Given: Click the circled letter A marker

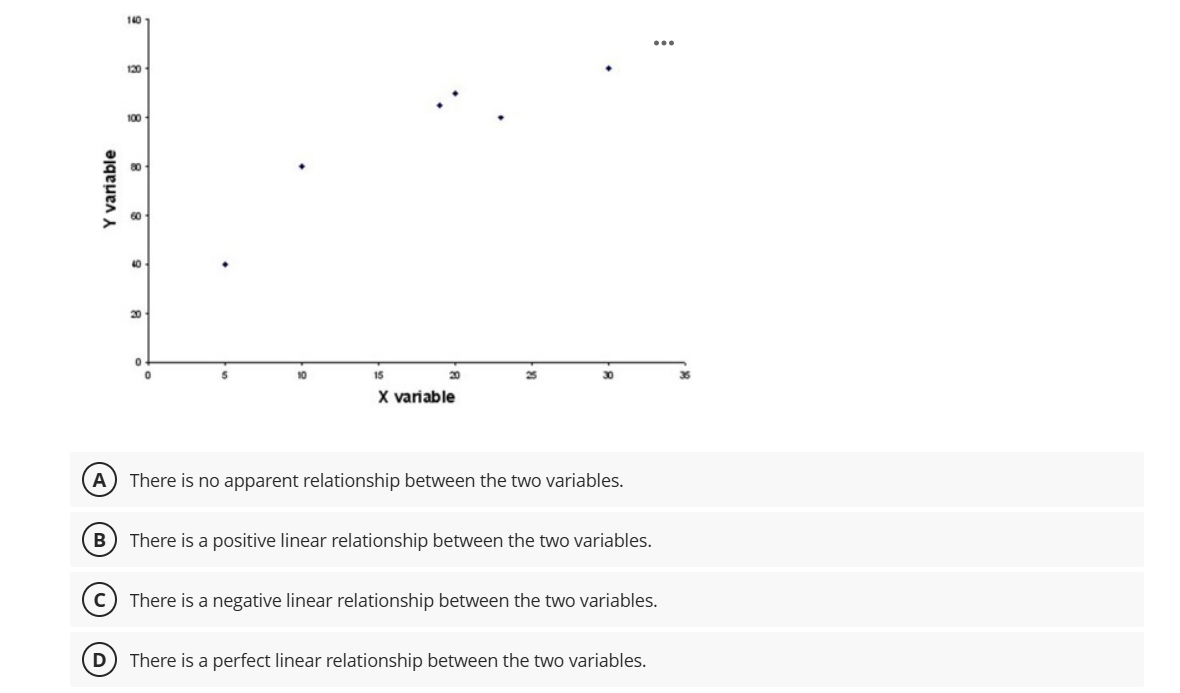Looking at the screenshot, I should click(98, 479).
